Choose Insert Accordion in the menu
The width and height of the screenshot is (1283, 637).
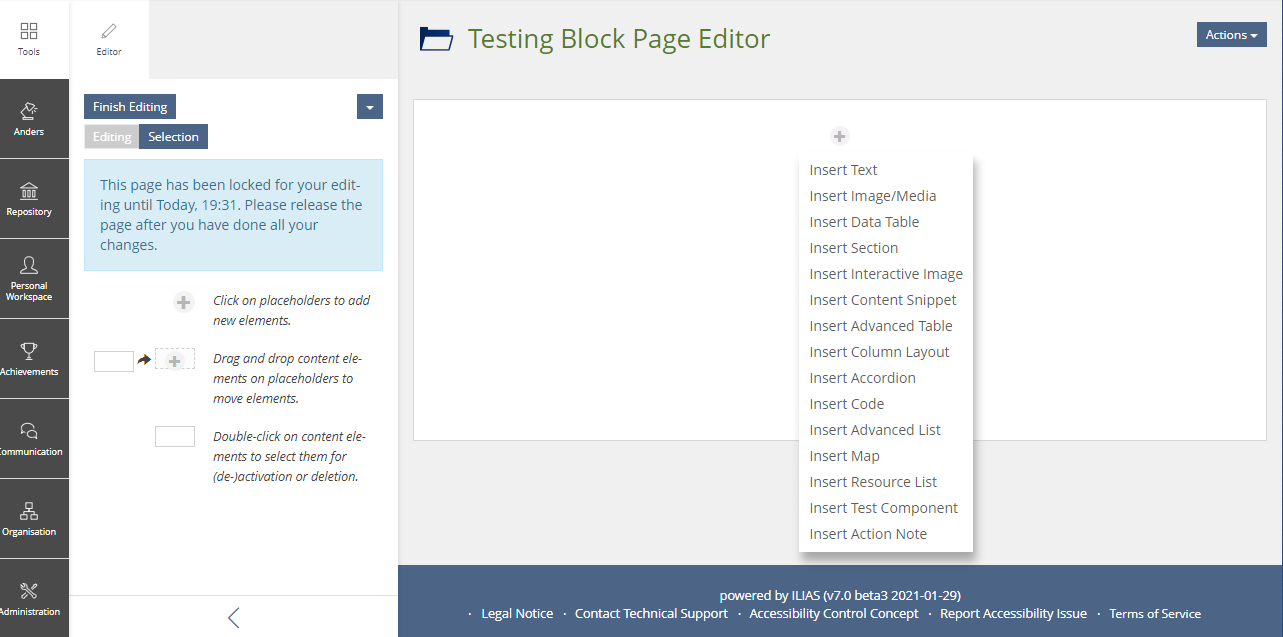click(862, 378)
